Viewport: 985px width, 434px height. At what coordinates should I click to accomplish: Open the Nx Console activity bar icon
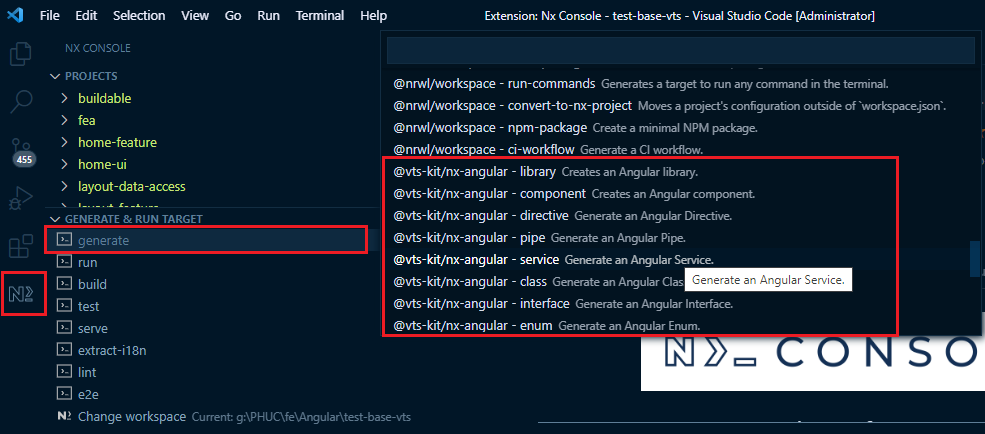22,293
